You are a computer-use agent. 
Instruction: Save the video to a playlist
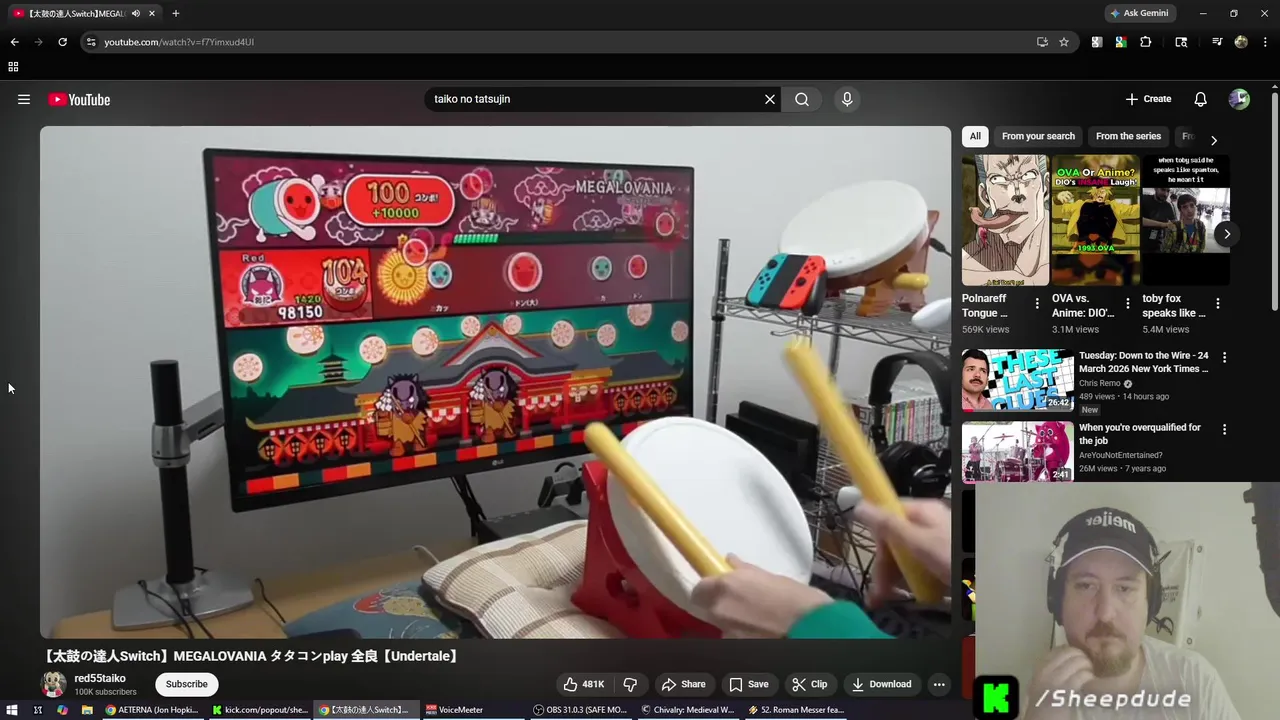748,684
